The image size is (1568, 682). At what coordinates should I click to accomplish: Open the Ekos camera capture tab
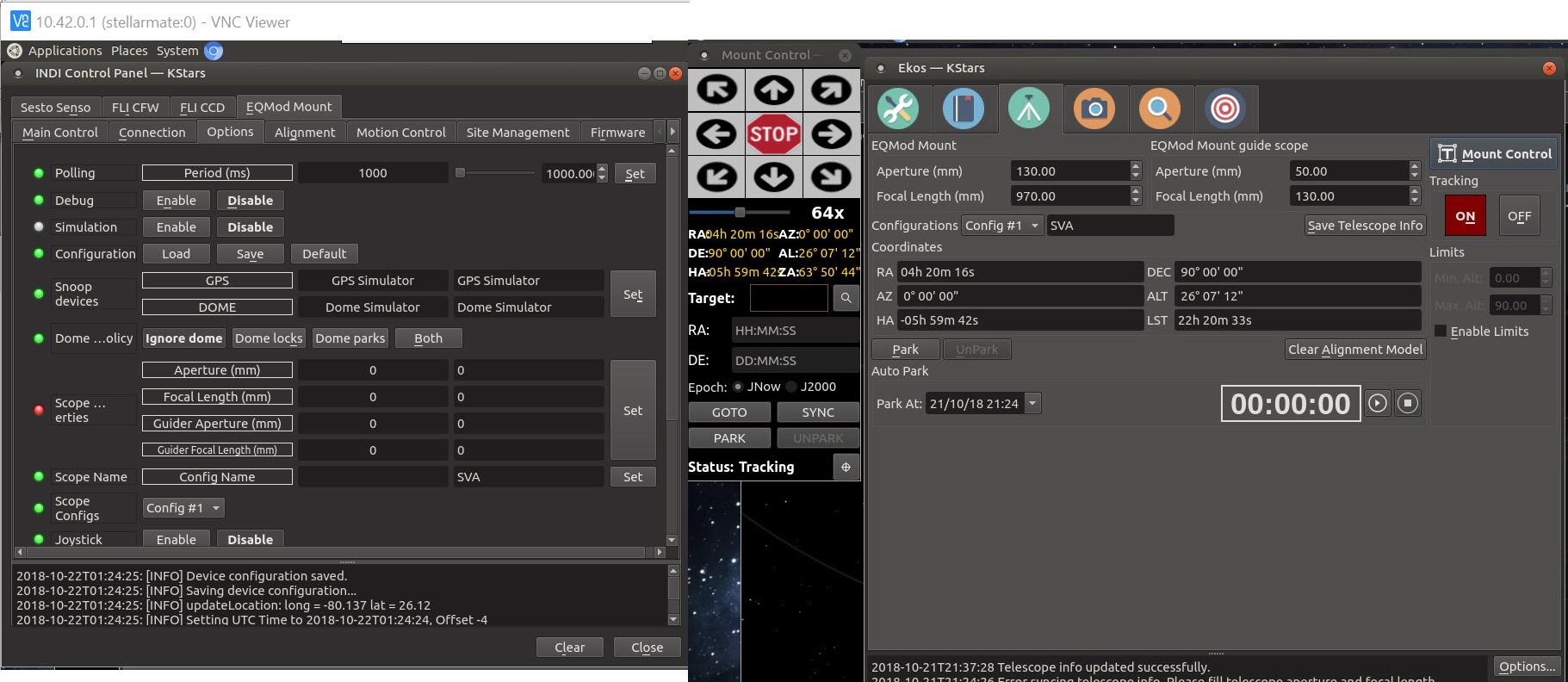pos(1094,109)
